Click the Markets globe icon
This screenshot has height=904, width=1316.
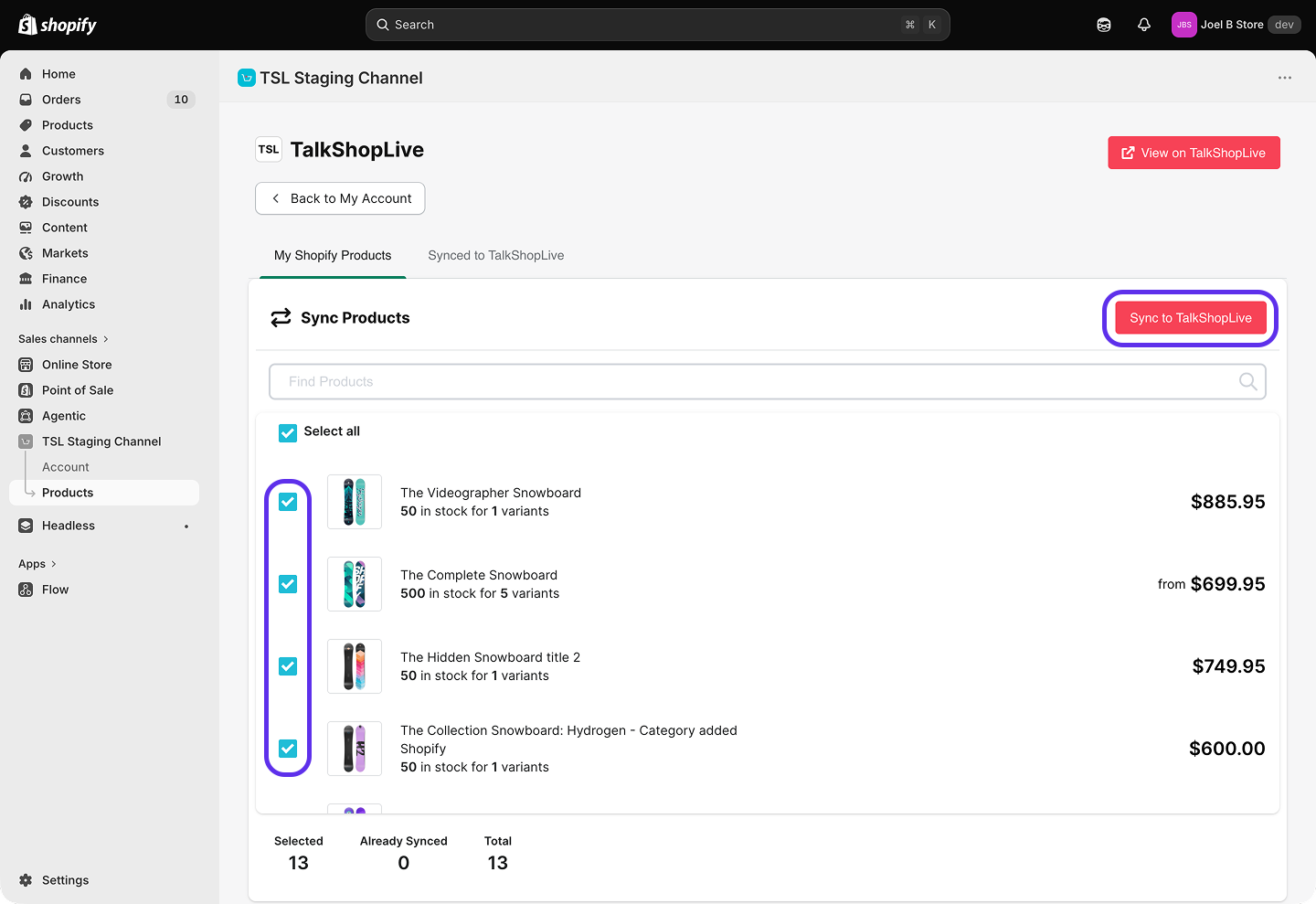[26, 253]
